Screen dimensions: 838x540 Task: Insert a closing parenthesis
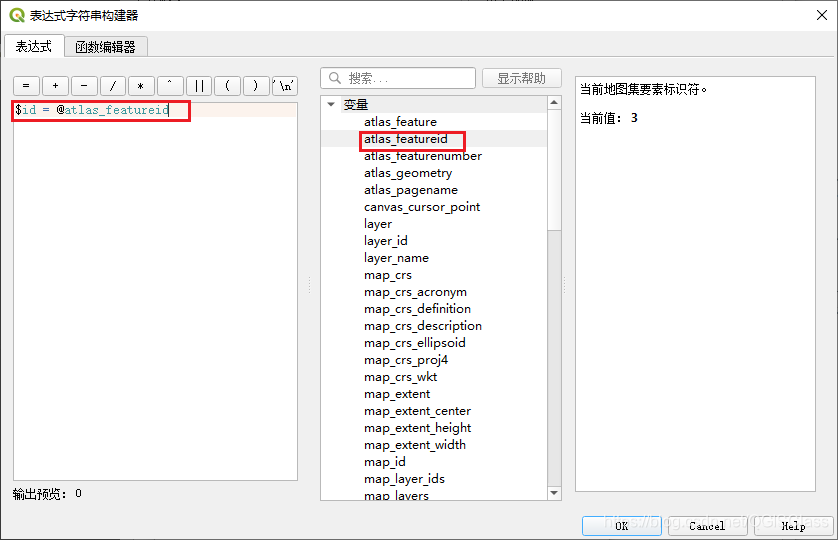[256, 86]
